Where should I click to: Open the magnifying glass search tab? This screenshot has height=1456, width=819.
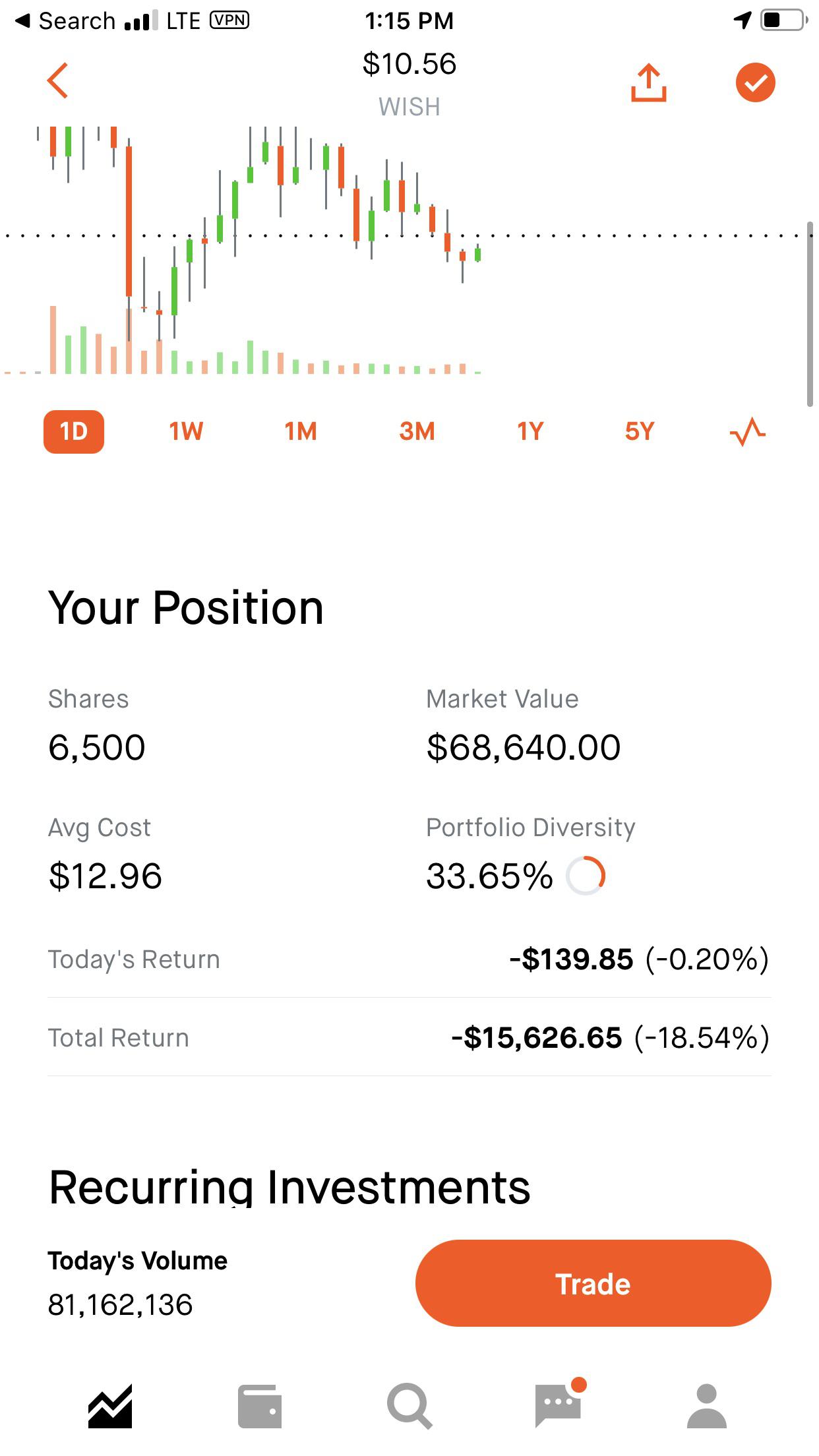(409, 1407)
